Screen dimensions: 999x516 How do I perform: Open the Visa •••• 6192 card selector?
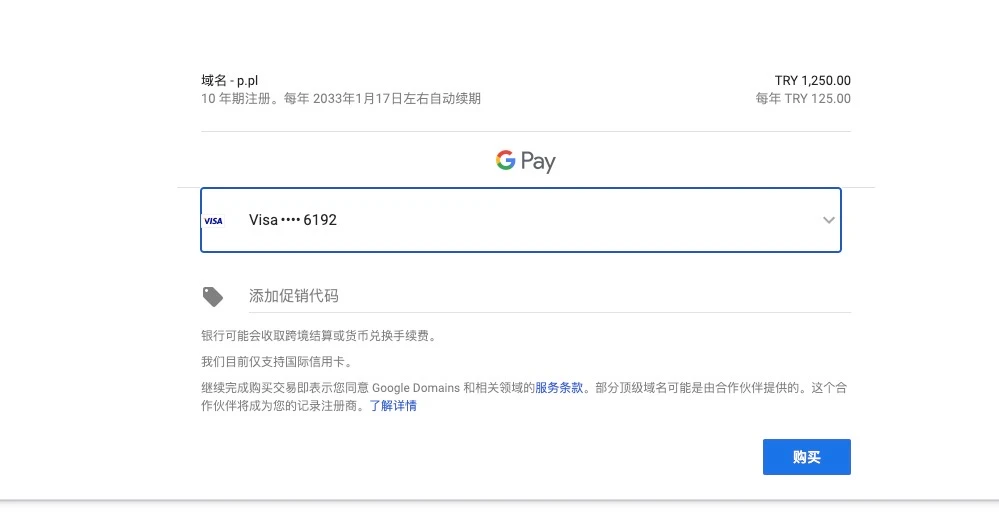click(x=520, y=220)
